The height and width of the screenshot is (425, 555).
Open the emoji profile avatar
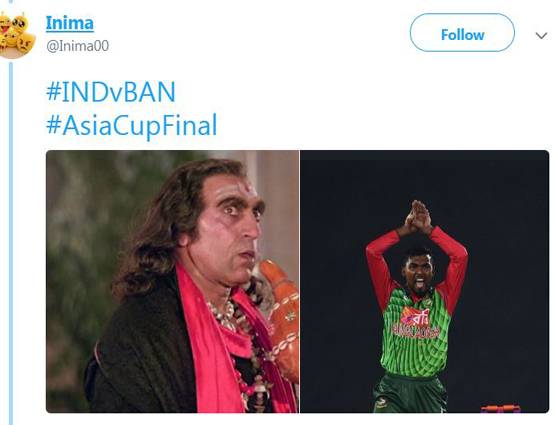click(16, 35)
